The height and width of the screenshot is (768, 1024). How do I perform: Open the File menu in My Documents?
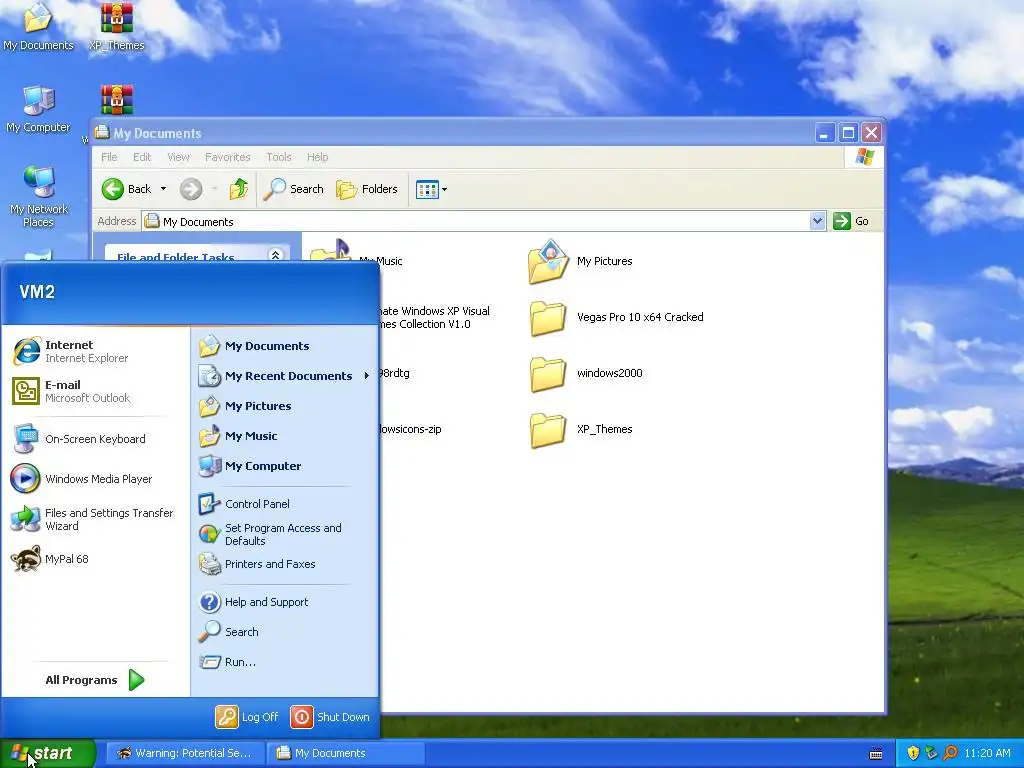(109, 157)
